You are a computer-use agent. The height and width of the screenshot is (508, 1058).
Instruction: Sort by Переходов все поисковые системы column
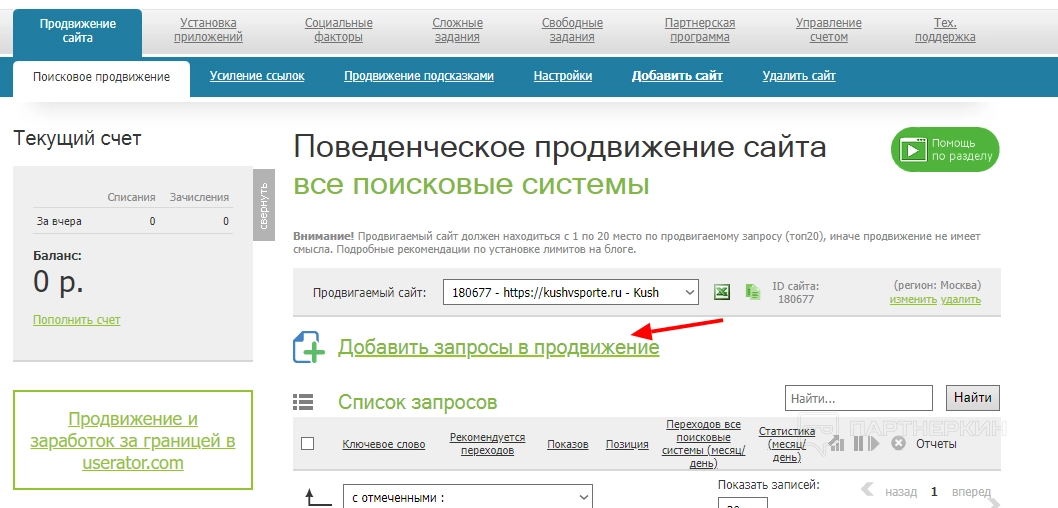pyautogui.click(x=703, y=444)
